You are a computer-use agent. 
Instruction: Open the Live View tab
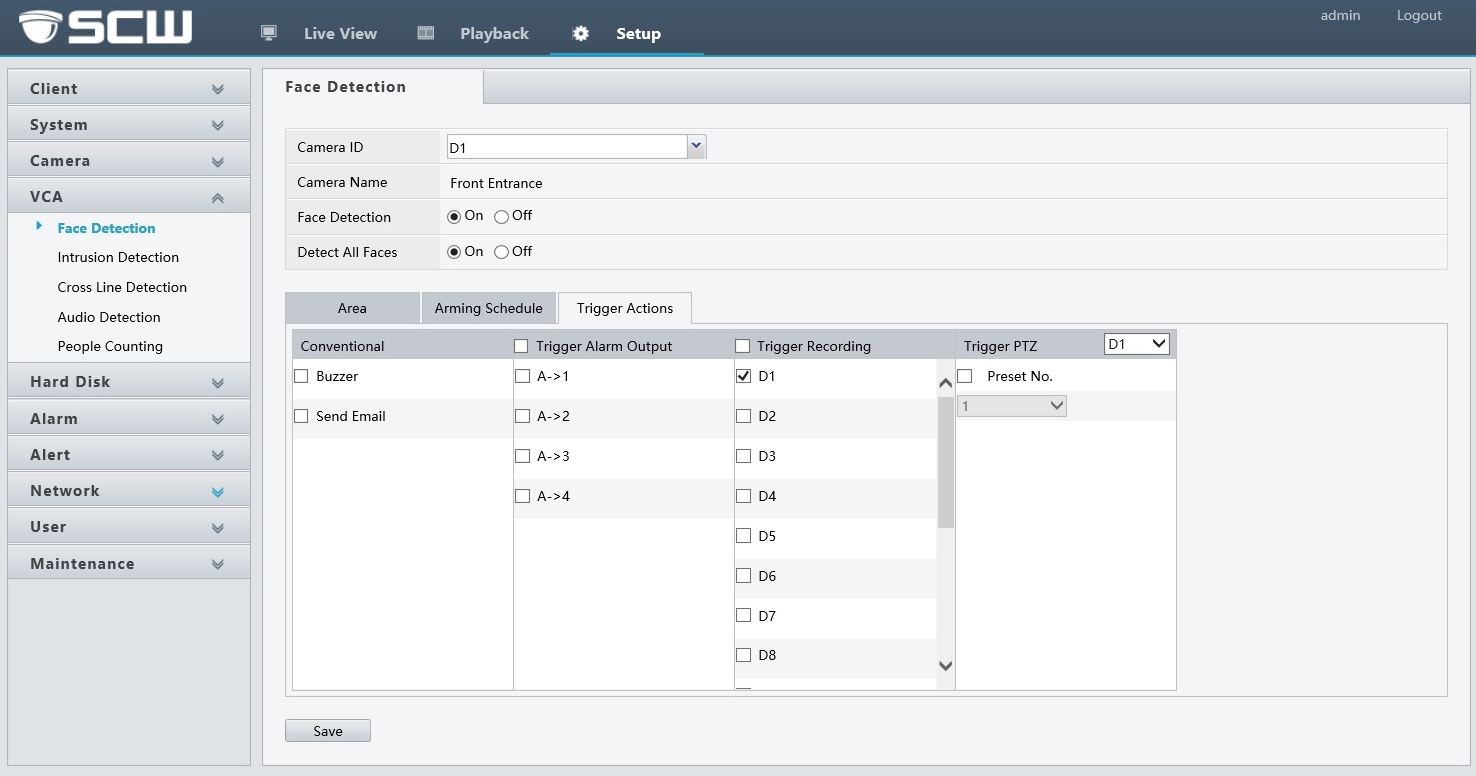(340, 33)
